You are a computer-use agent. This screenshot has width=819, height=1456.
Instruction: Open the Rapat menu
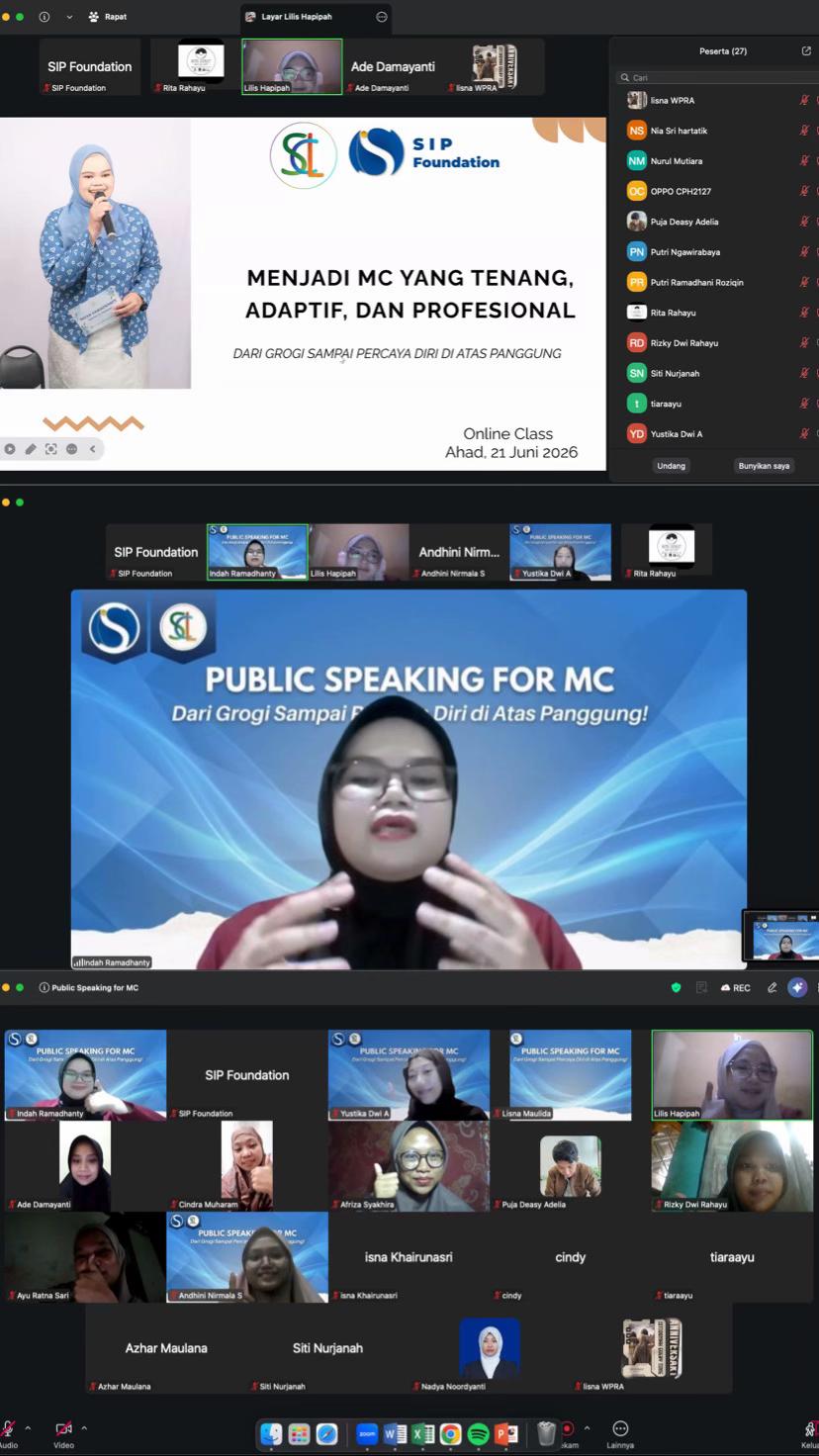pyautogui.click(x=107, y=17)
